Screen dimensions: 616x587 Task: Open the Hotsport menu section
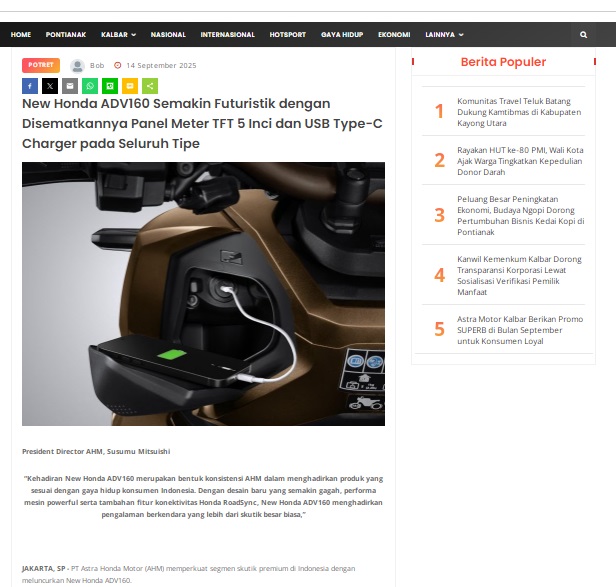pos(288,35)
